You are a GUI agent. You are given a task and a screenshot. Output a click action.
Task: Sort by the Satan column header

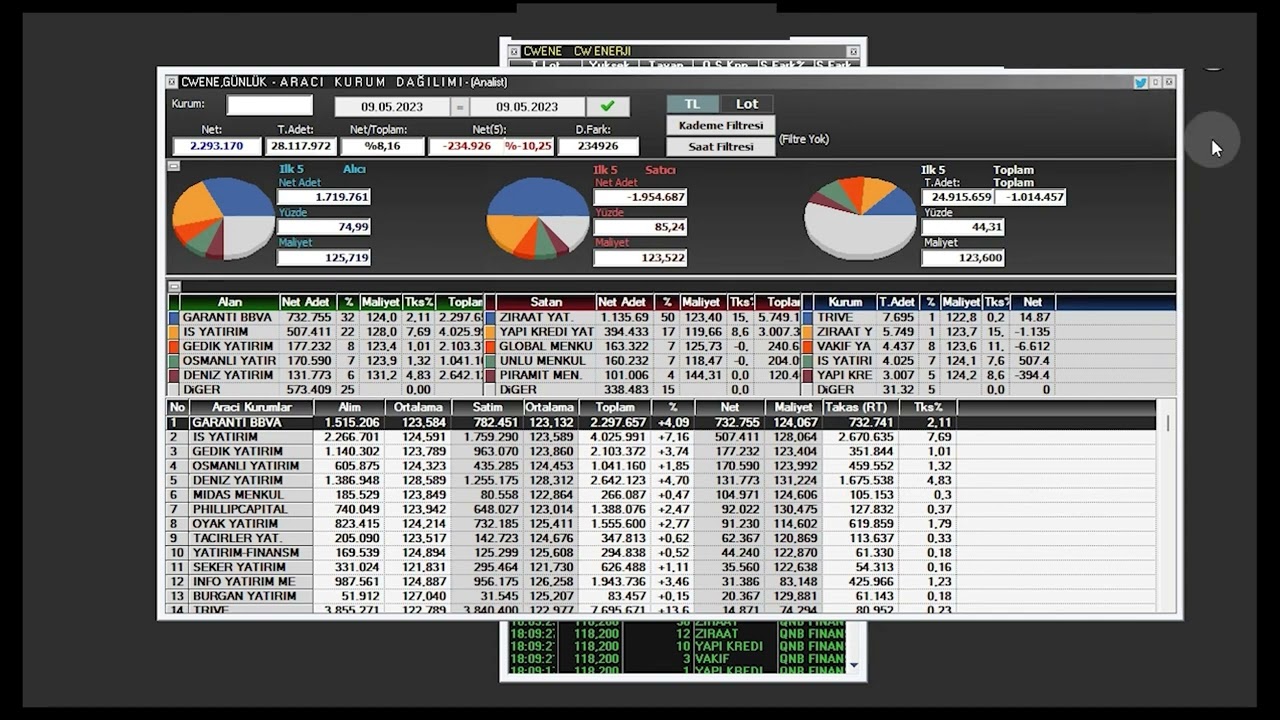tap(546, 302)
